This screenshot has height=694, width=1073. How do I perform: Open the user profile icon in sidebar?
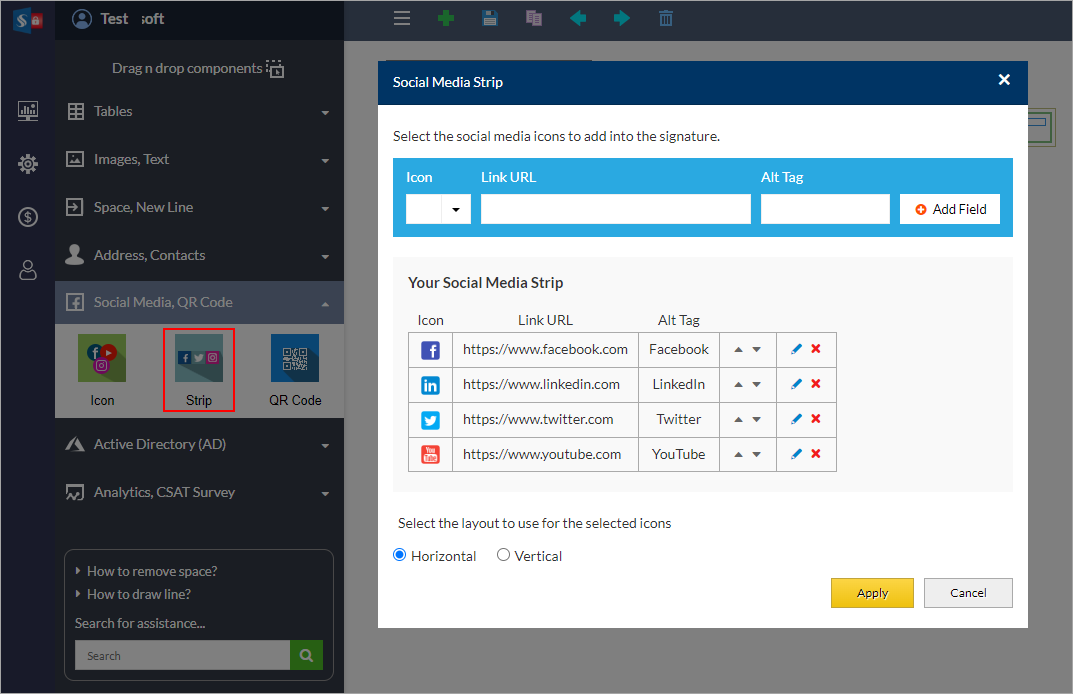[28, 270]
